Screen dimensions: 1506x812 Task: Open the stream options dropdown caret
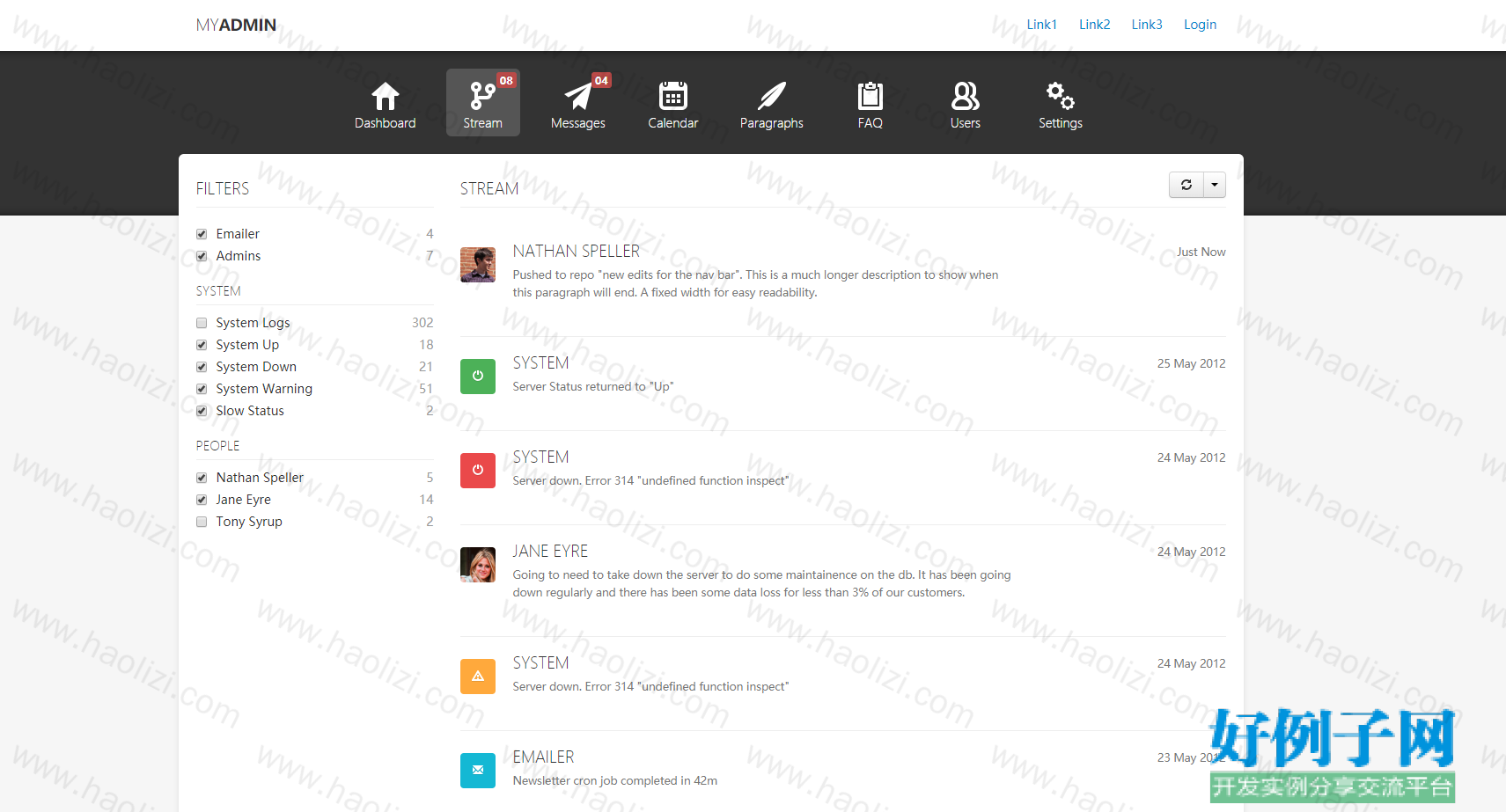(1215, 185)
